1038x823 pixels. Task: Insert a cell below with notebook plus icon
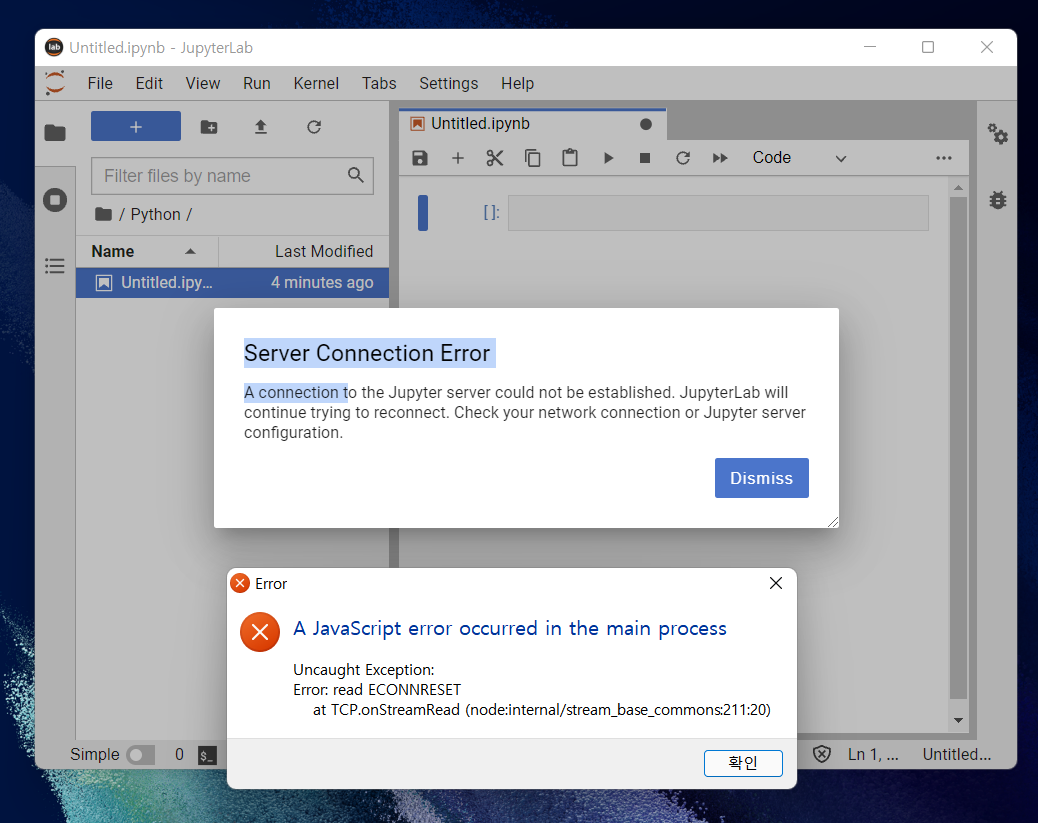pos(457,158)
